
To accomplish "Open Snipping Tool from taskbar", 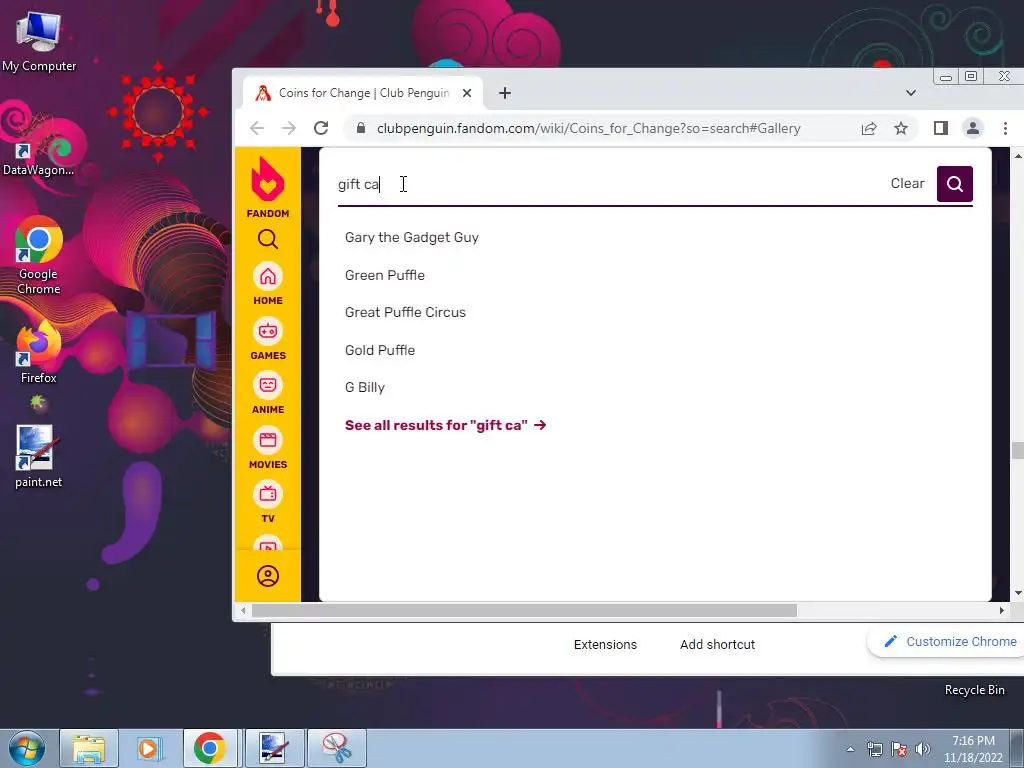I will coord(336,748).
